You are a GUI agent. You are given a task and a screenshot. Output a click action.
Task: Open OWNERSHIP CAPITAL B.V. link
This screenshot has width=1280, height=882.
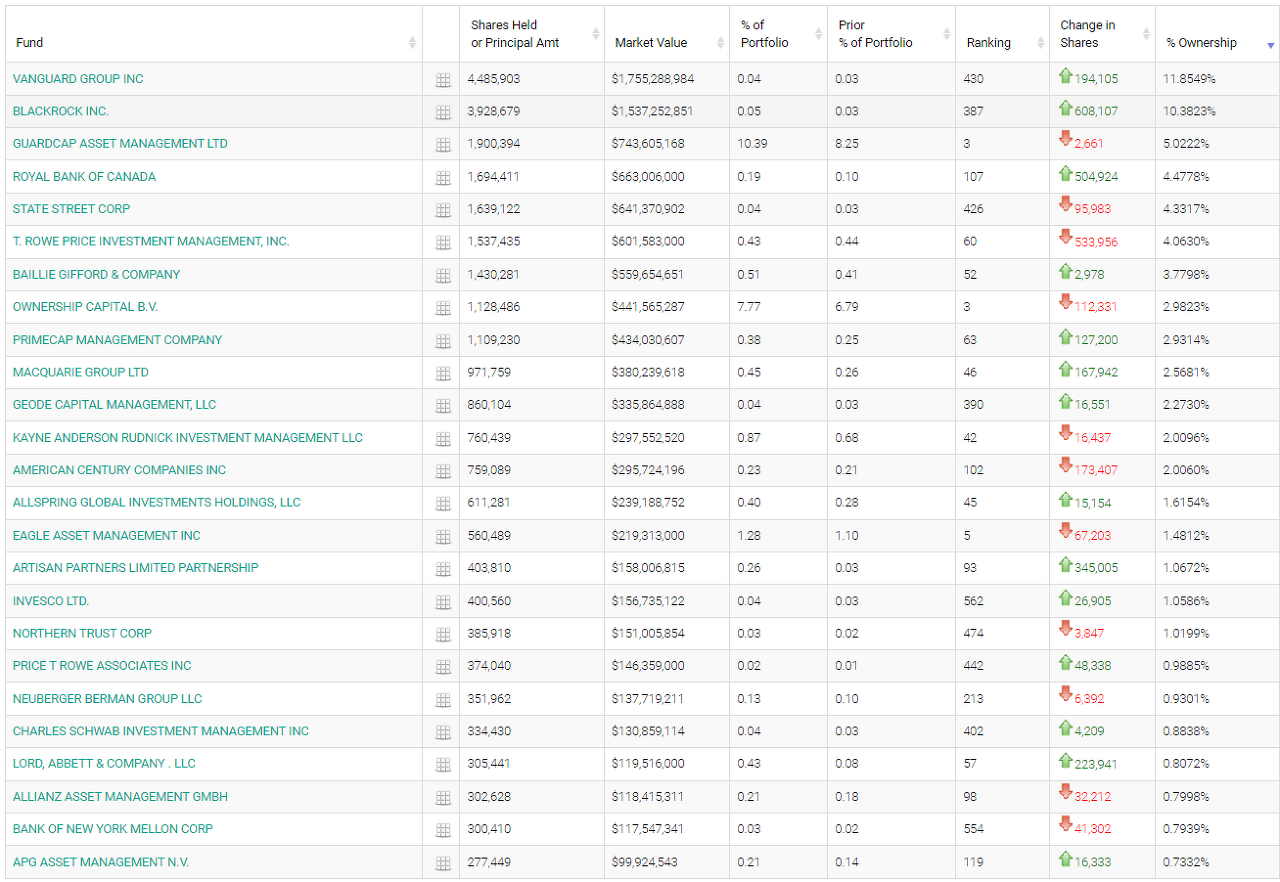[85, 307]
